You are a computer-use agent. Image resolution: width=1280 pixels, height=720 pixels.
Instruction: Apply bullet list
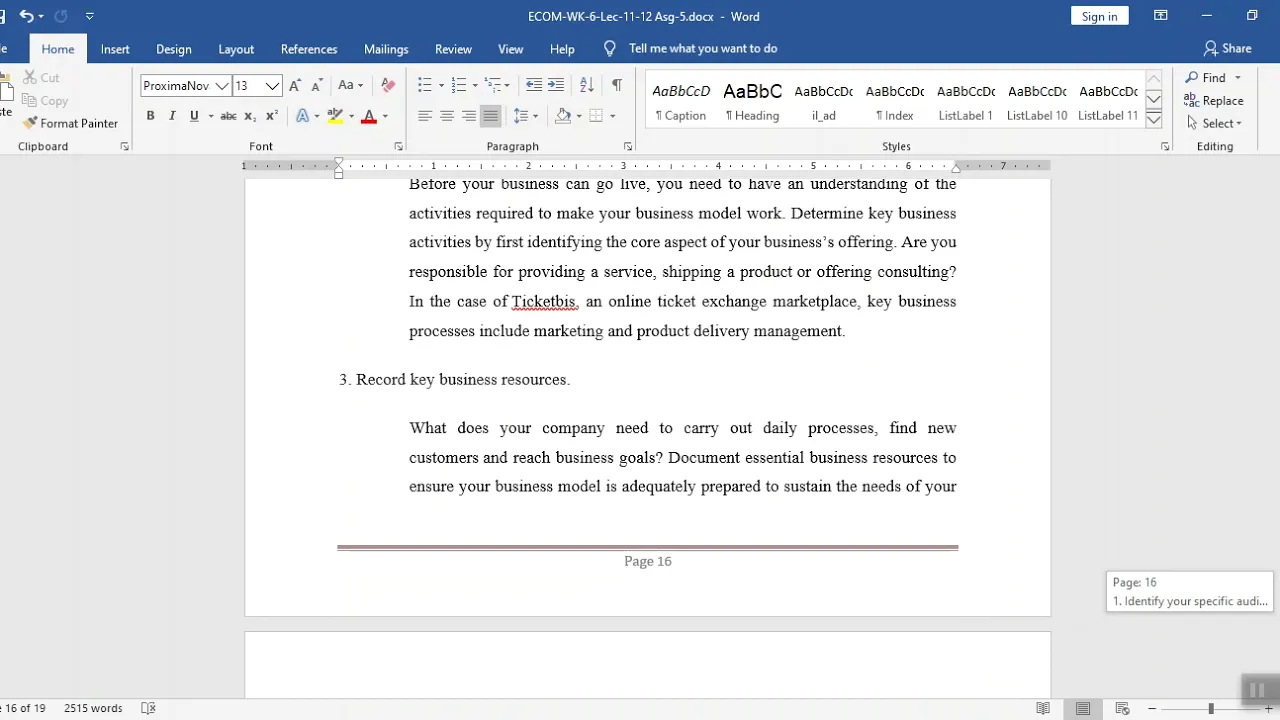[x=425, y=85]
